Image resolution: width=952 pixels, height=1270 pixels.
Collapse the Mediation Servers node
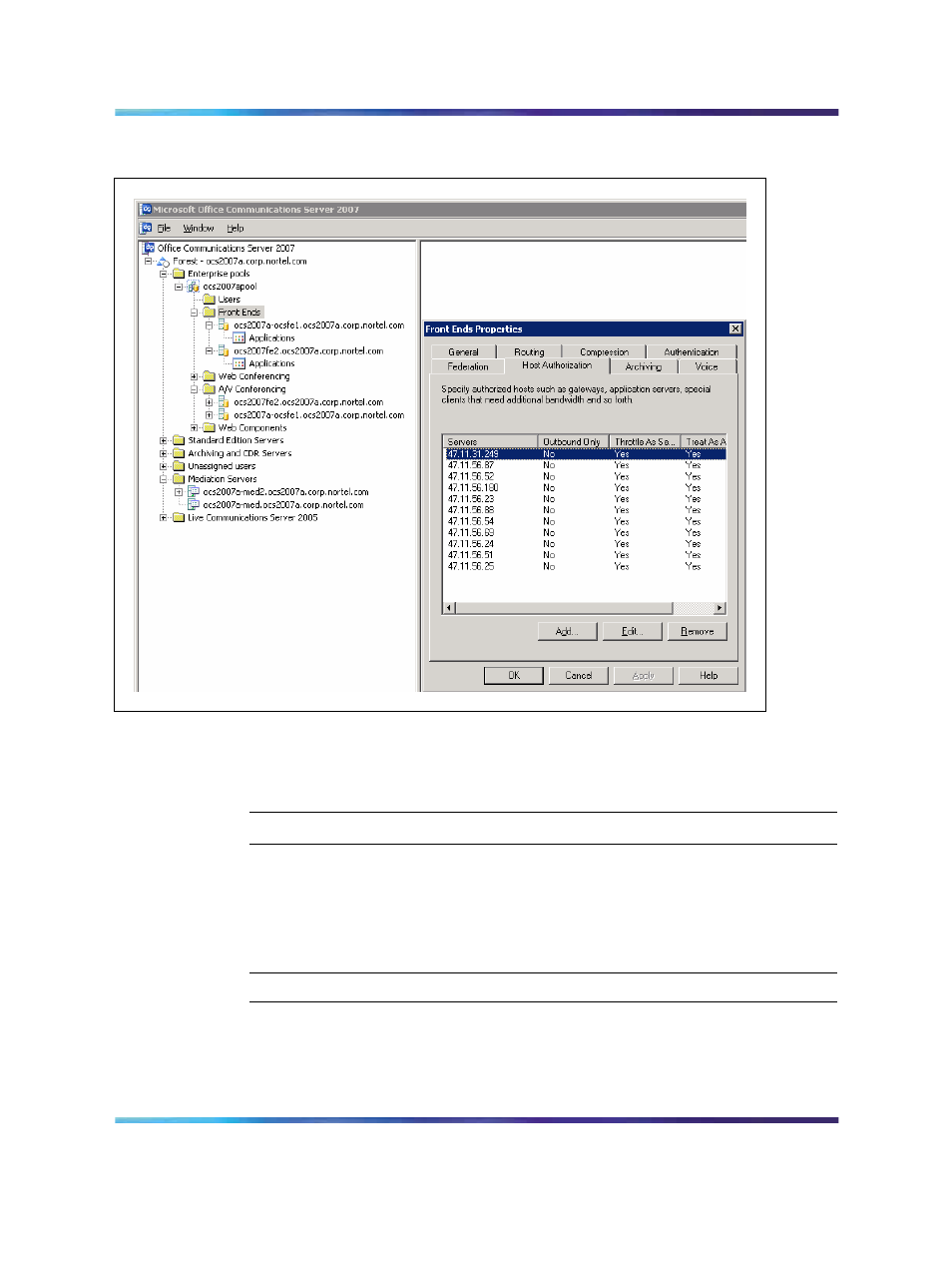(164, 479)
